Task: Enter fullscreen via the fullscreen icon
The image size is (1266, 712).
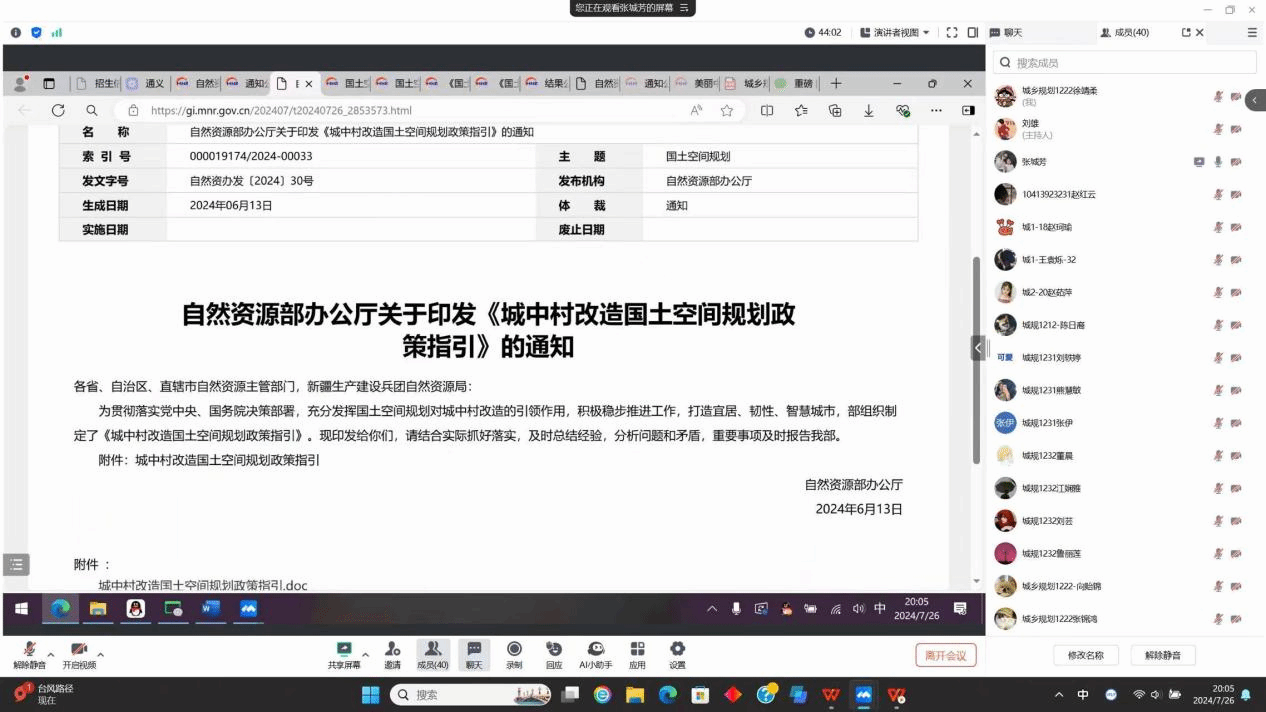Action: [952, 33]
